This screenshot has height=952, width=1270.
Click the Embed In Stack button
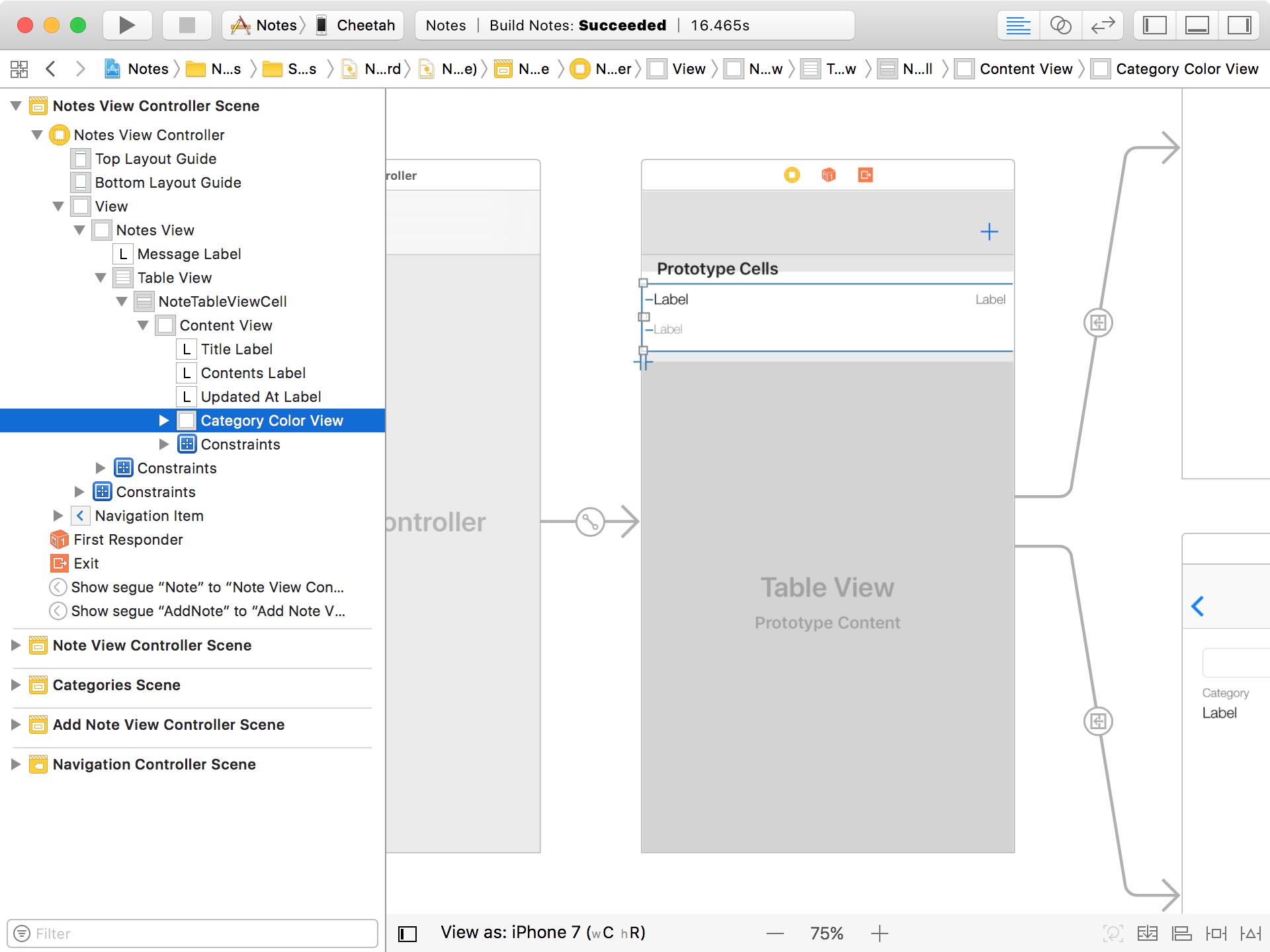[x=1147, y=933]
